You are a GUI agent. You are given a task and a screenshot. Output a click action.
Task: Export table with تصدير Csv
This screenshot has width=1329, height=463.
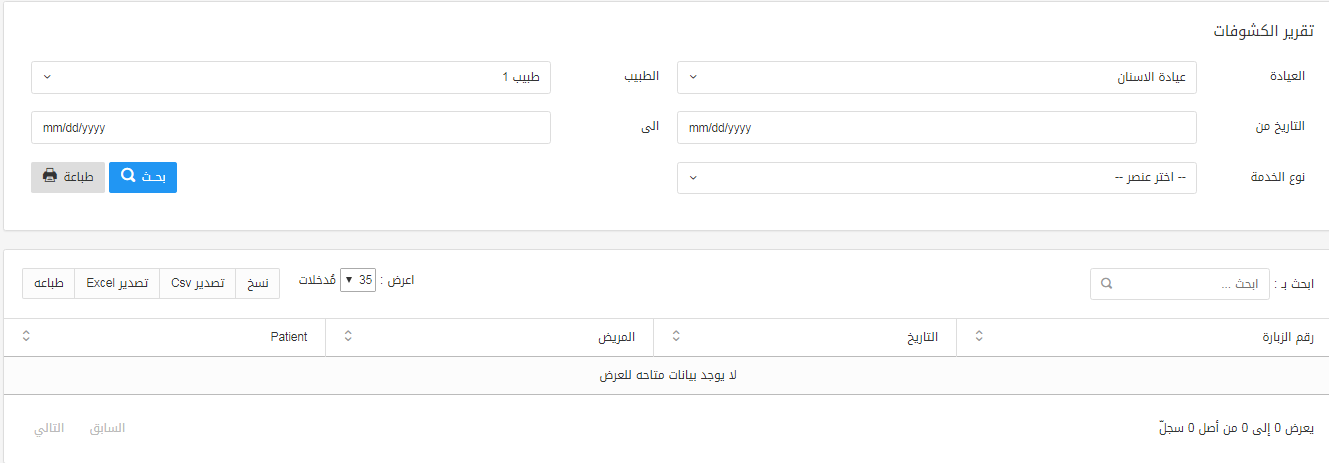pyautogui.click(x=198, y=283)
